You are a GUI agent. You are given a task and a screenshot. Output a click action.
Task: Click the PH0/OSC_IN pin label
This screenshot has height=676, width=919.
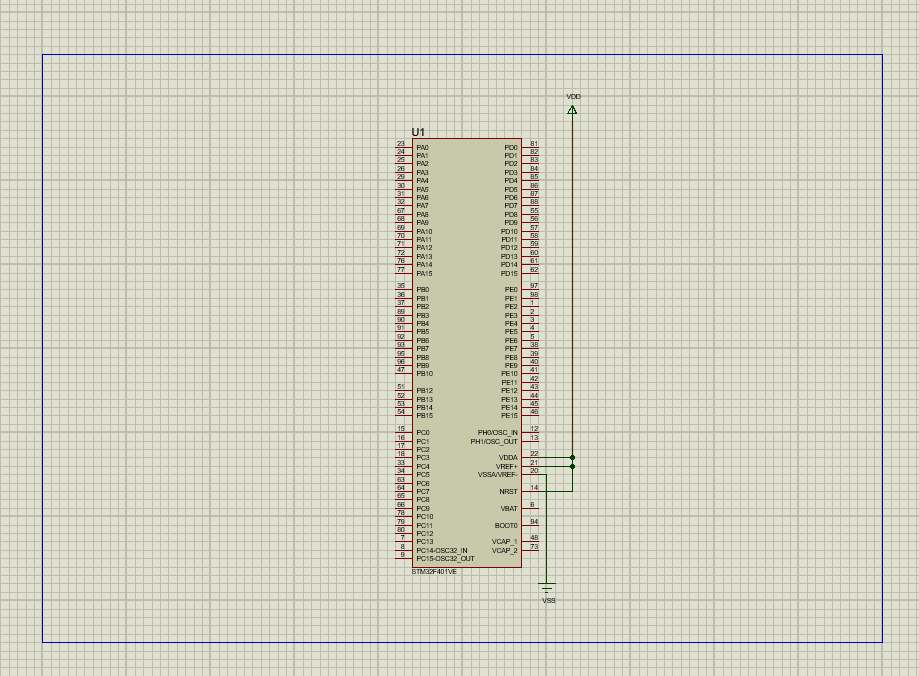click(x=498, y=433)
